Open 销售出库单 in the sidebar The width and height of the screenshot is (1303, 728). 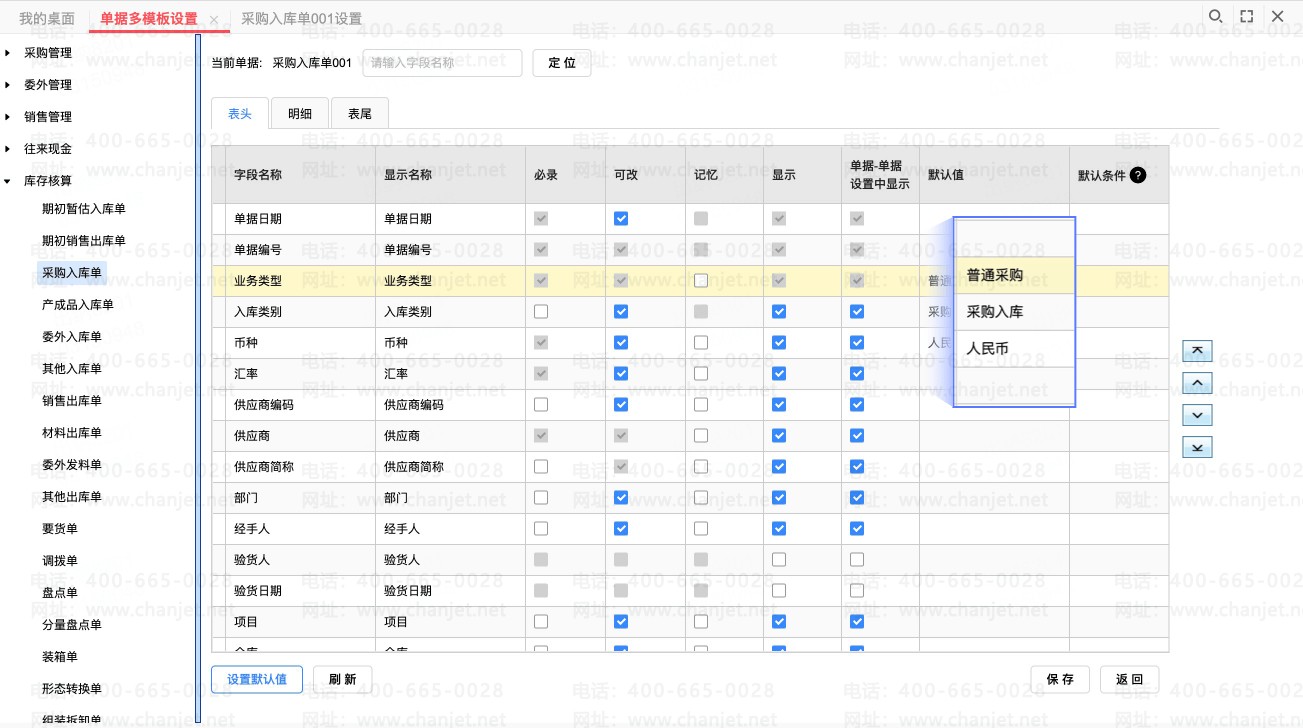pyautogui.click(x=72, y=401)
